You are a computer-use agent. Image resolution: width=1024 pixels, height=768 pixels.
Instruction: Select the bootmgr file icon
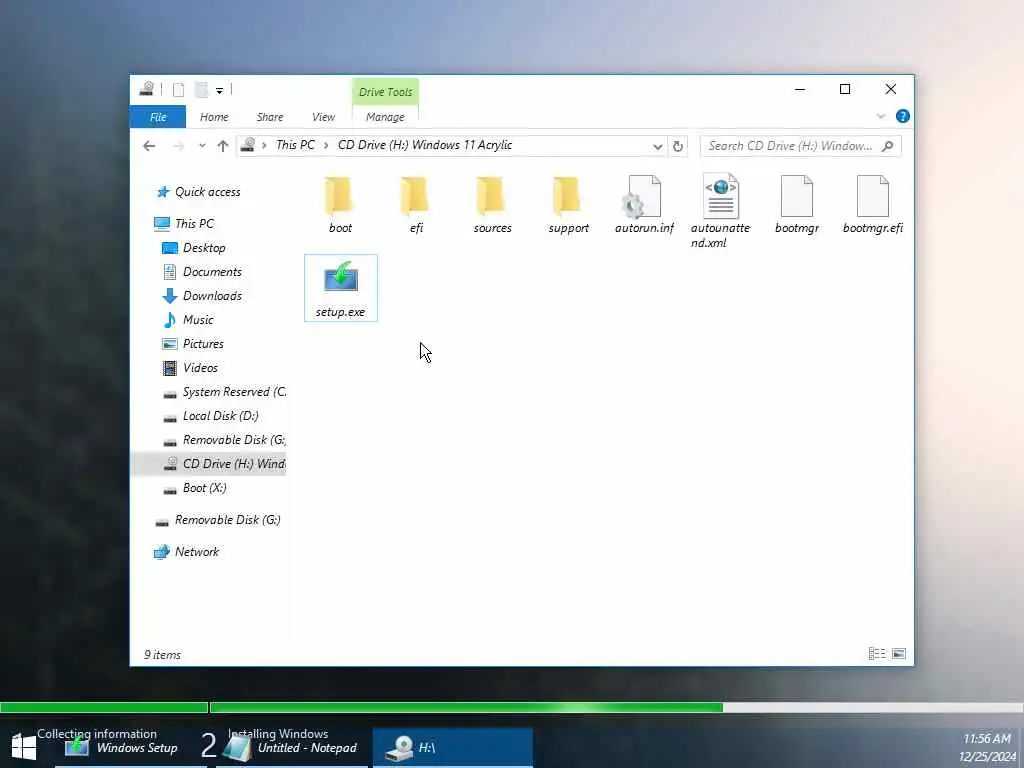797,197
